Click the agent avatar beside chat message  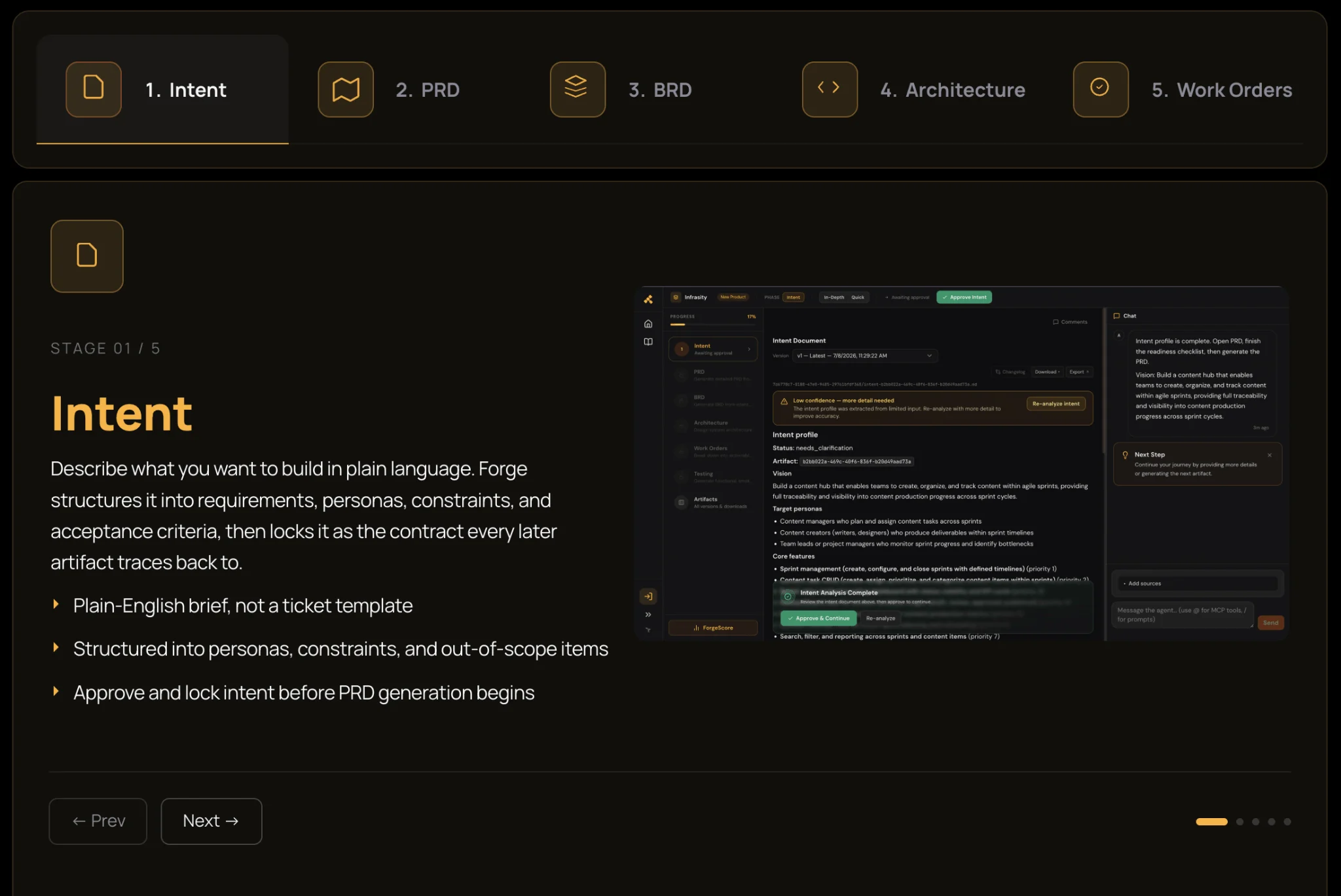[x=1118, y=336]
